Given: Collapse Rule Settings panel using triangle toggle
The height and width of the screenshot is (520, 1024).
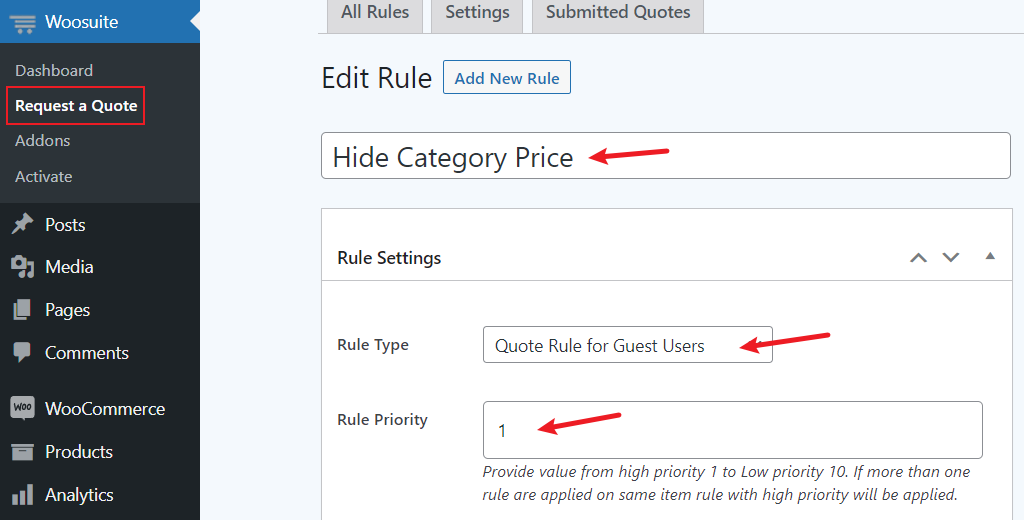Looking at the screenshot, I should click(990, 256).
